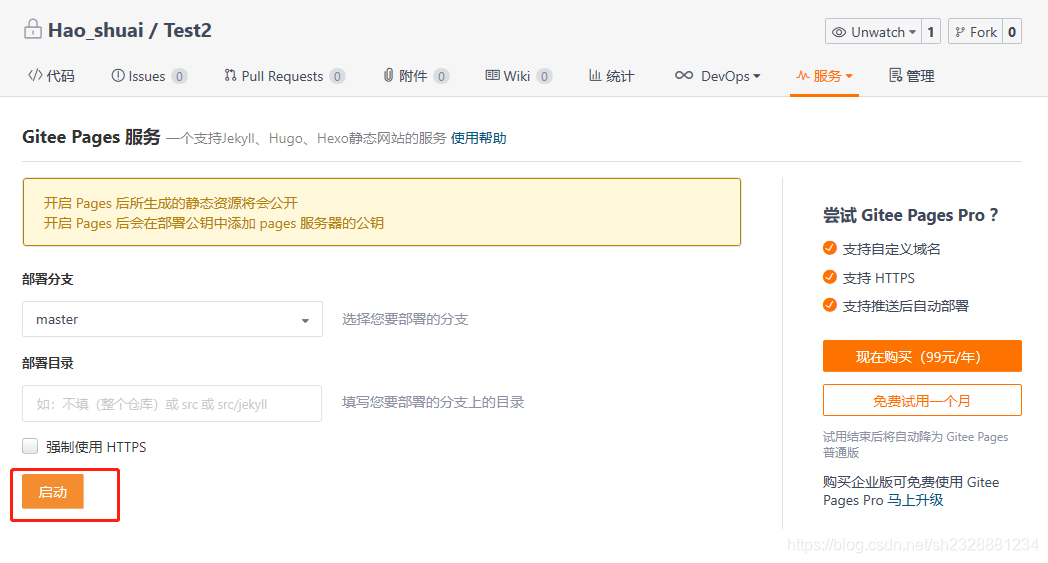The height and width of the screenshot is (563, 1048).
Task: Click 免费试用一个月 button
Action: 922,401
